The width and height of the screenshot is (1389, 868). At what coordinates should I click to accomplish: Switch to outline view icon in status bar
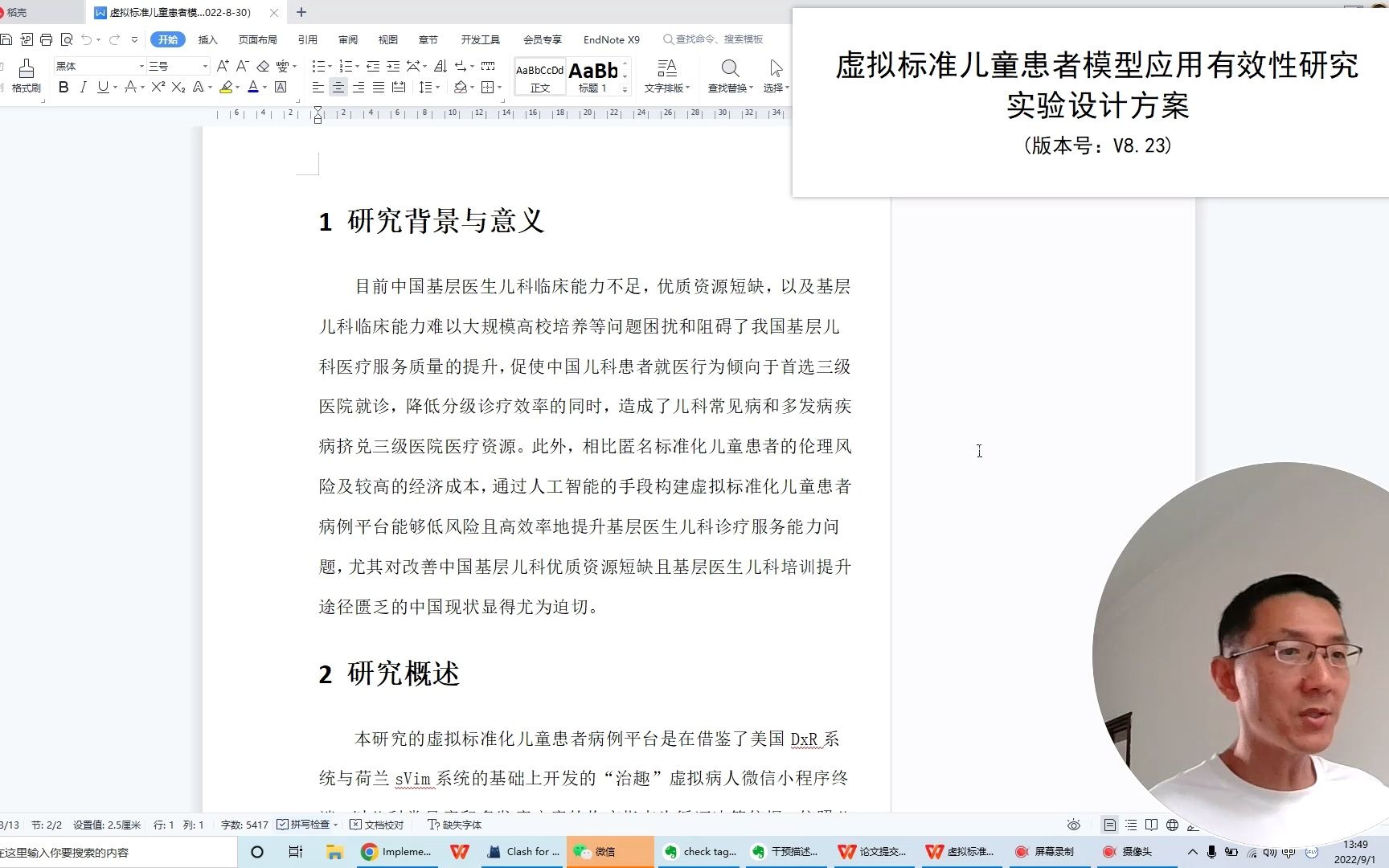click(x=1131, y=825)
